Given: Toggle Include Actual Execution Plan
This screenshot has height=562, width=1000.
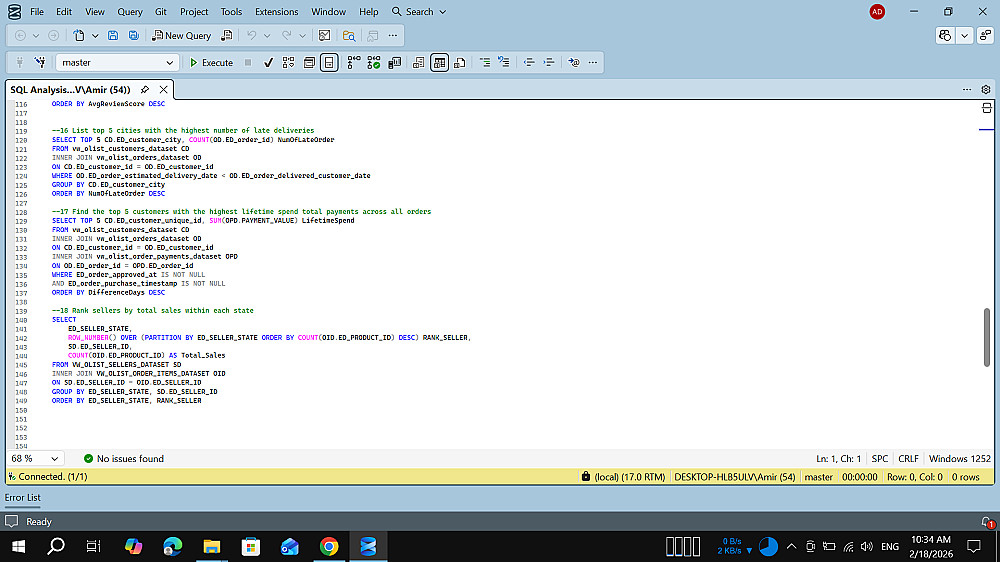Looking at the screenshot, I should [x=353, y=63].
